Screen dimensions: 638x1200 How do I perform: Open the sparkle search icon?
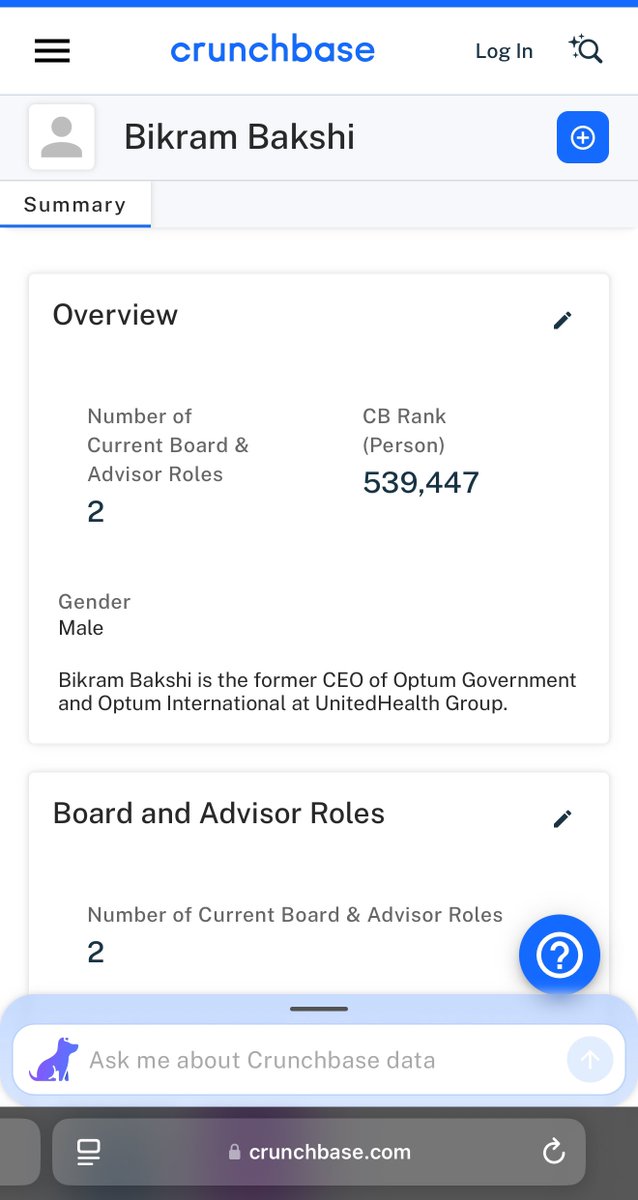click(585, 49)
